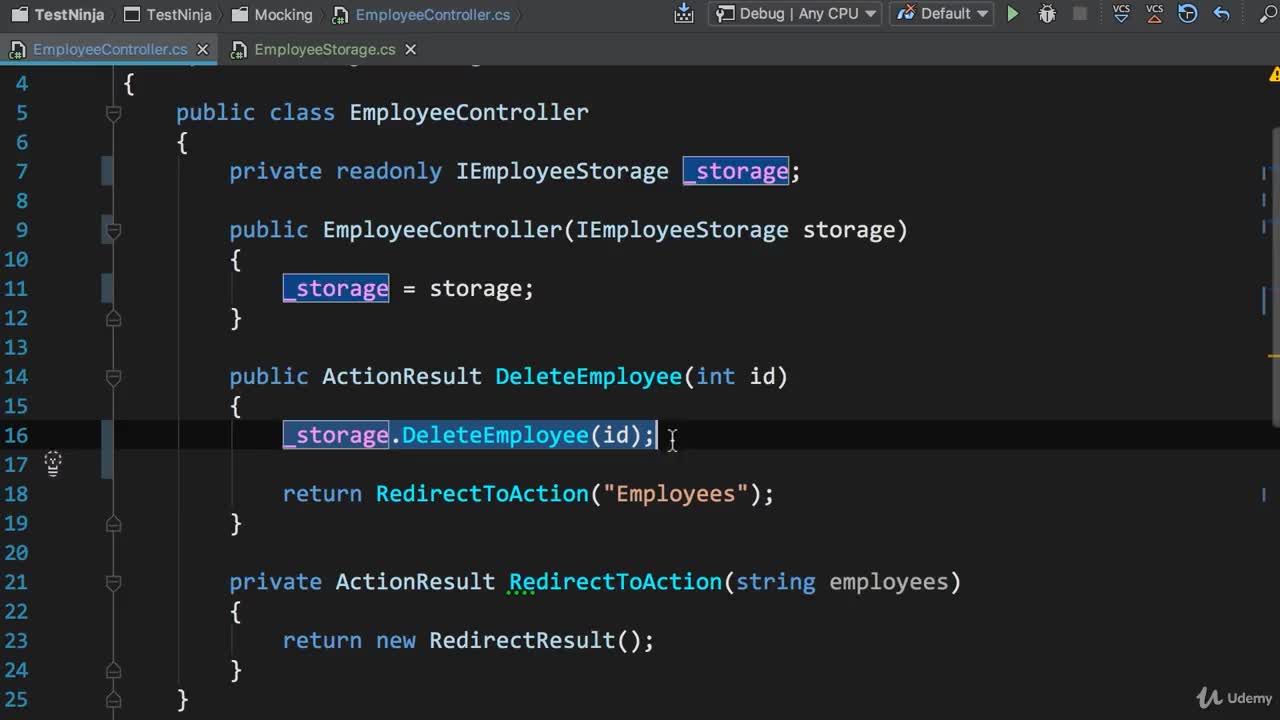The height and width of the screenshot is (720, 1280).
Task: Click DeleteEmployee method name on line 14
Action: 588,377
